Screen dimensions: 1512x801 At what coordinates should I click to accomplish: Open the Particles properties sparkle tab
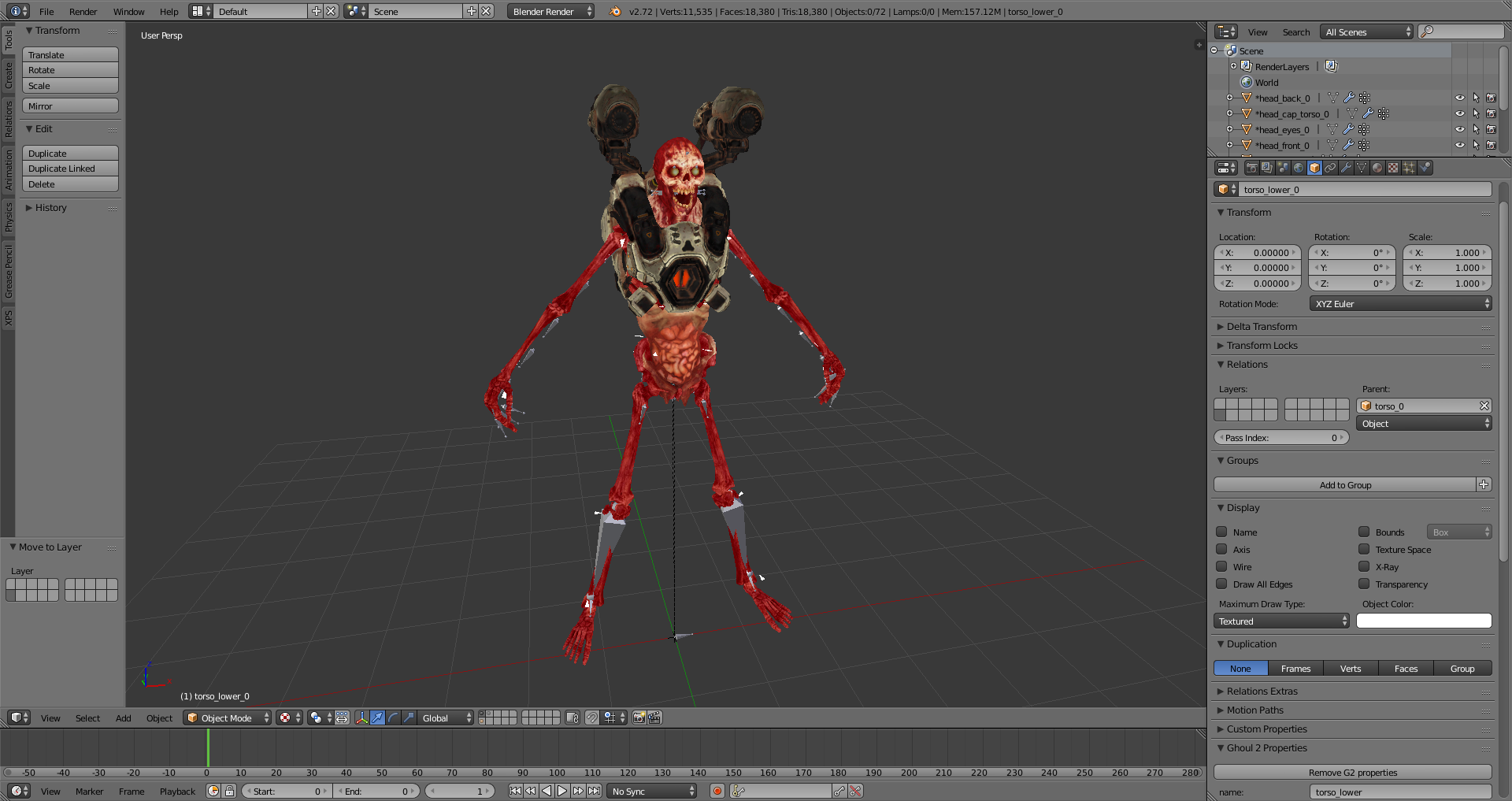coord(1409,168)
